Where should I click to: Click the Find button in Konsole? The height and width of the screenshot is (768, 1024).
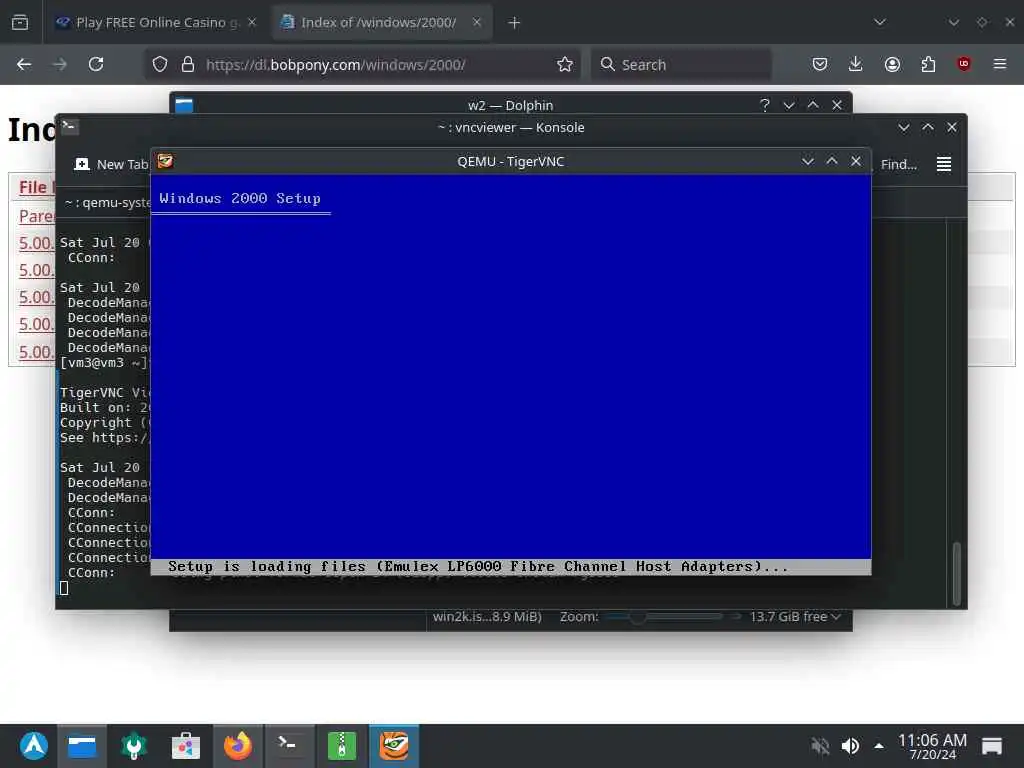pos(899,165)
